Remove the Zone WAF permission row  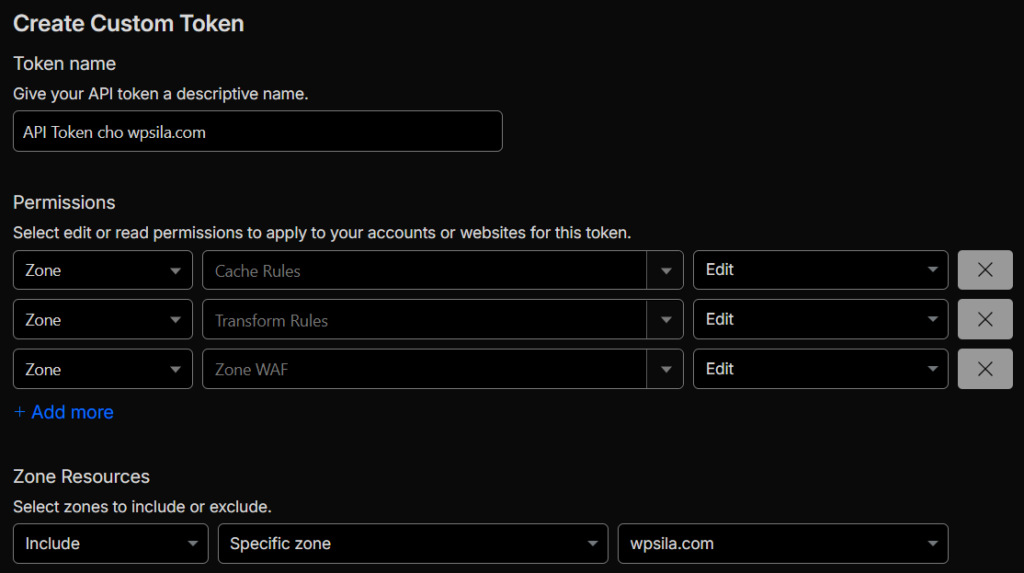click(x=985, y=369)
